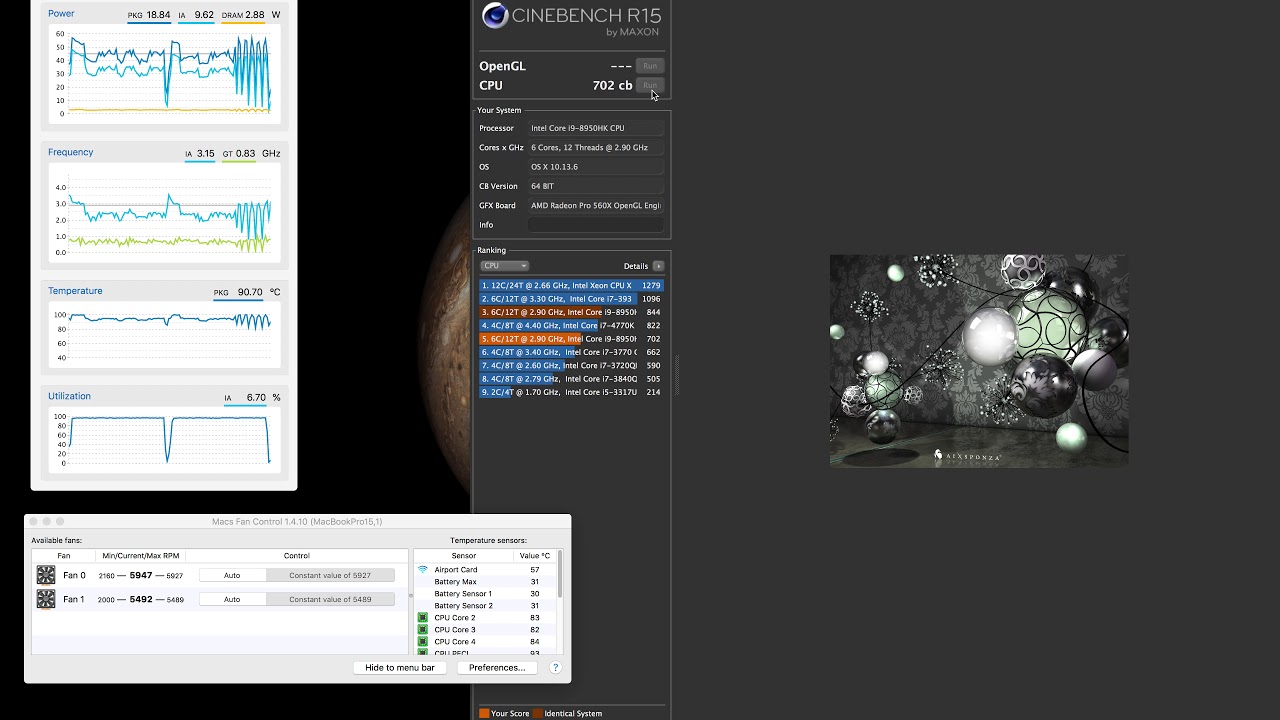The width and height of the screenshot is (1280, 720).
Task: Click the IA 3.15 frequency readout
Action: coord(200,154)
